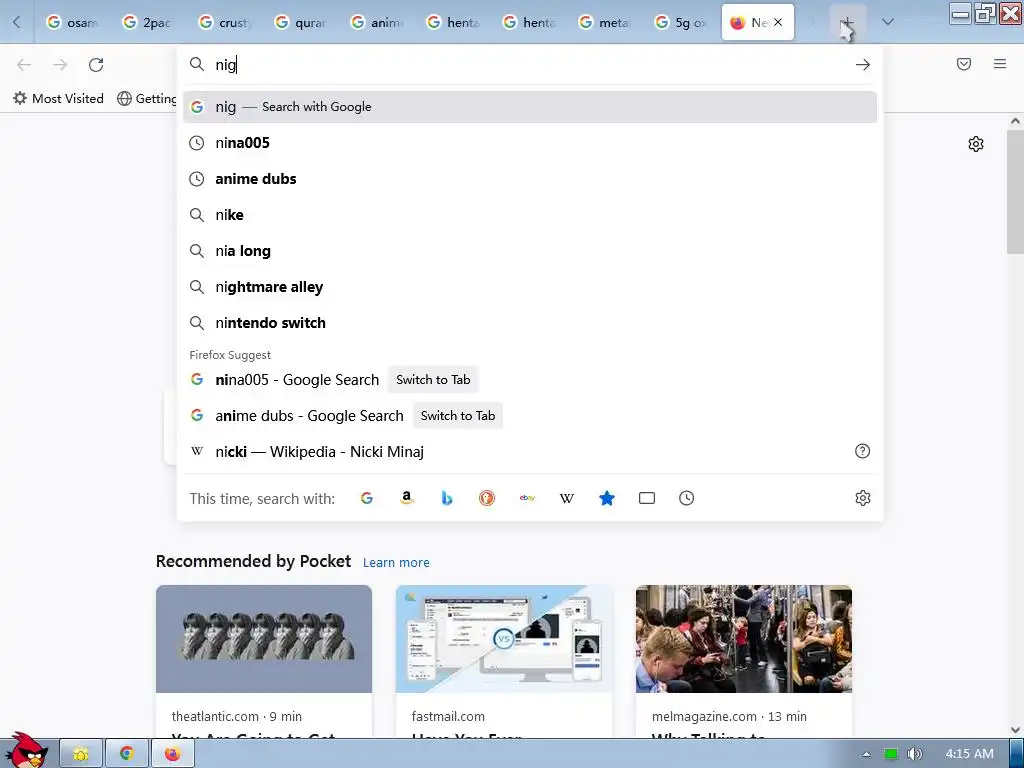Screen dimensions: 1024x768
Task: Search this time with Google icon
Action: pyautogui.click(x=367, y=498)
